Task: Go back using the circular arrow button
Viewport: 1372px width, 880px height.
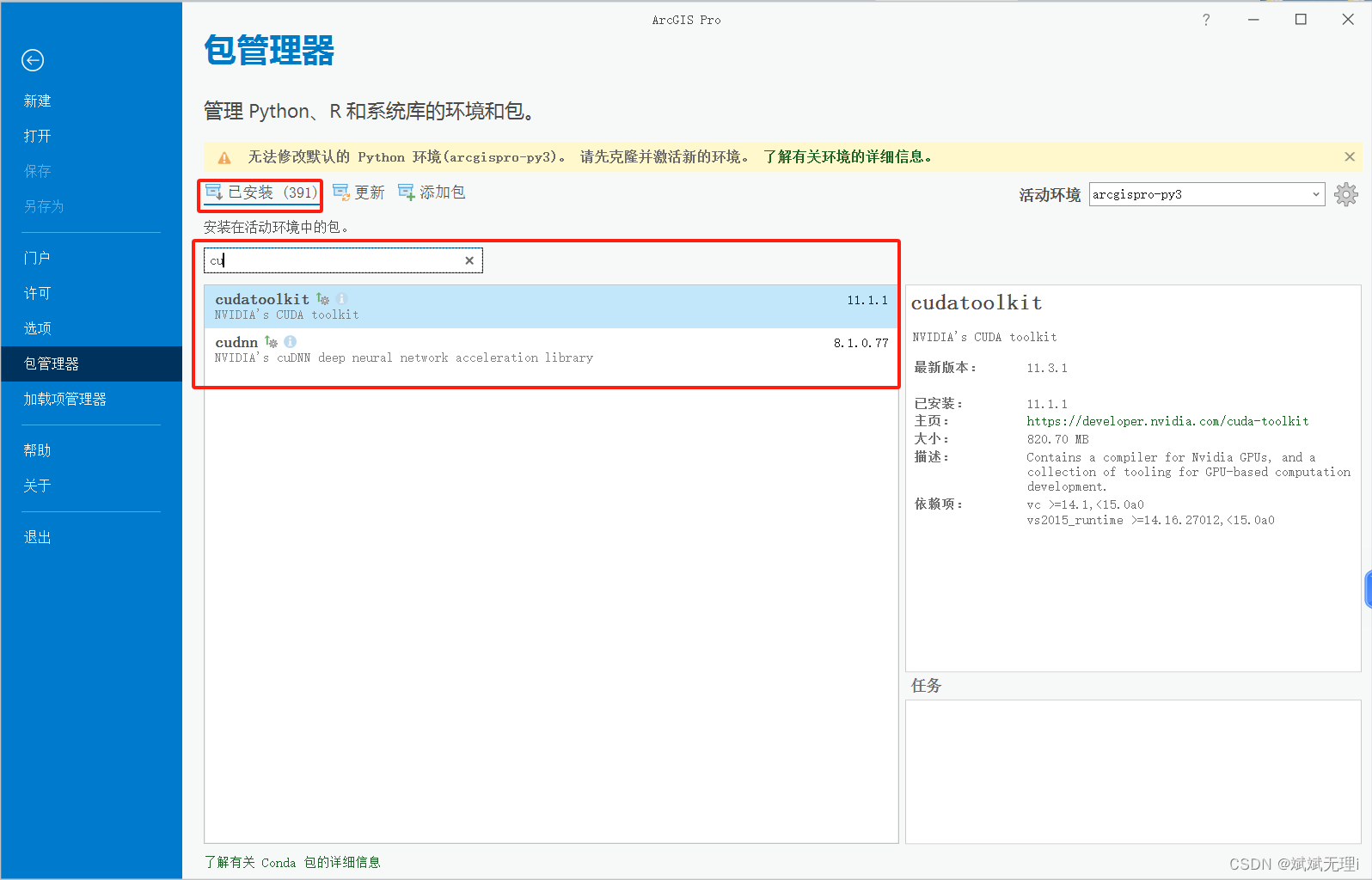Action: click(x=33, y=60)
